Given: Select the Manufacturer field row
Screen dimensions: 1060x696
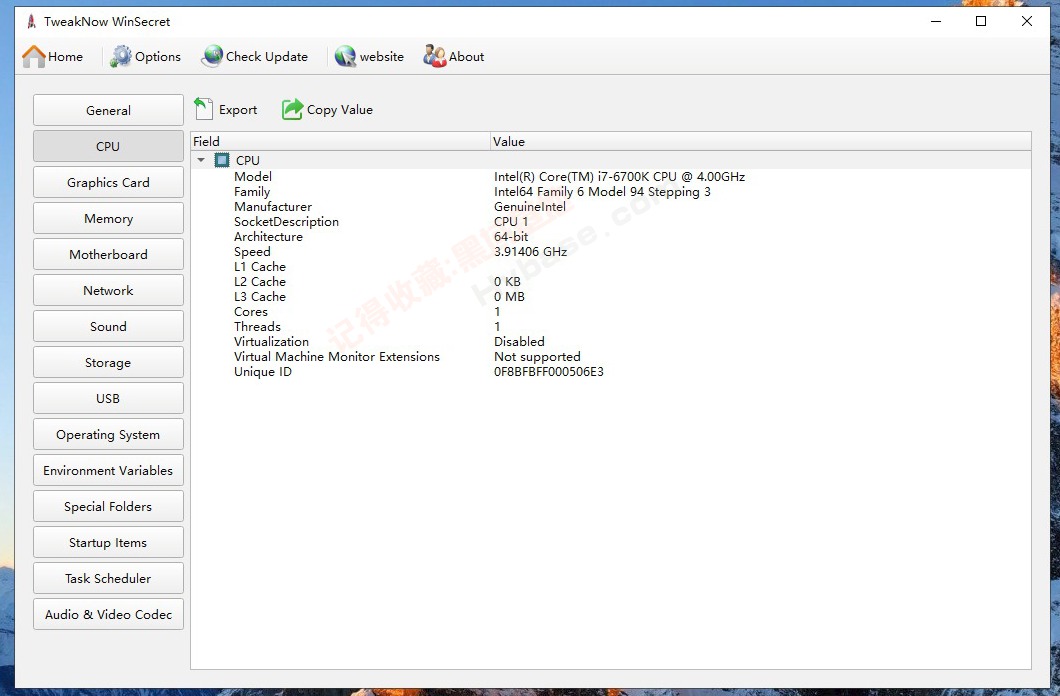Looking at the screenshot, I should pyautogui.click(x=611, y=207).
